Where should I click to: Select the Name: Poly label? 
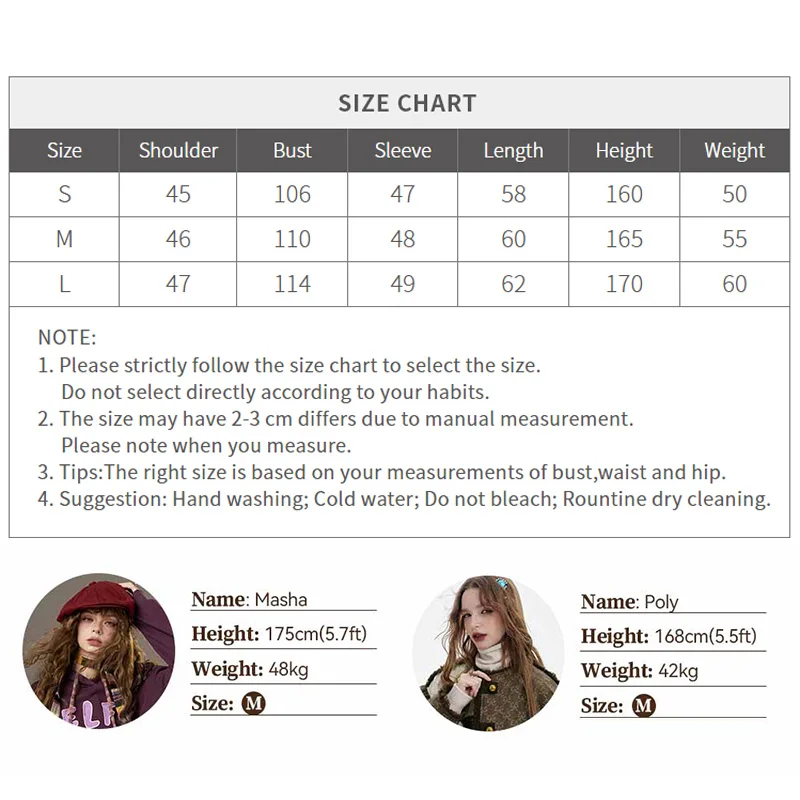pyautogui.click(x=629, y=602)
